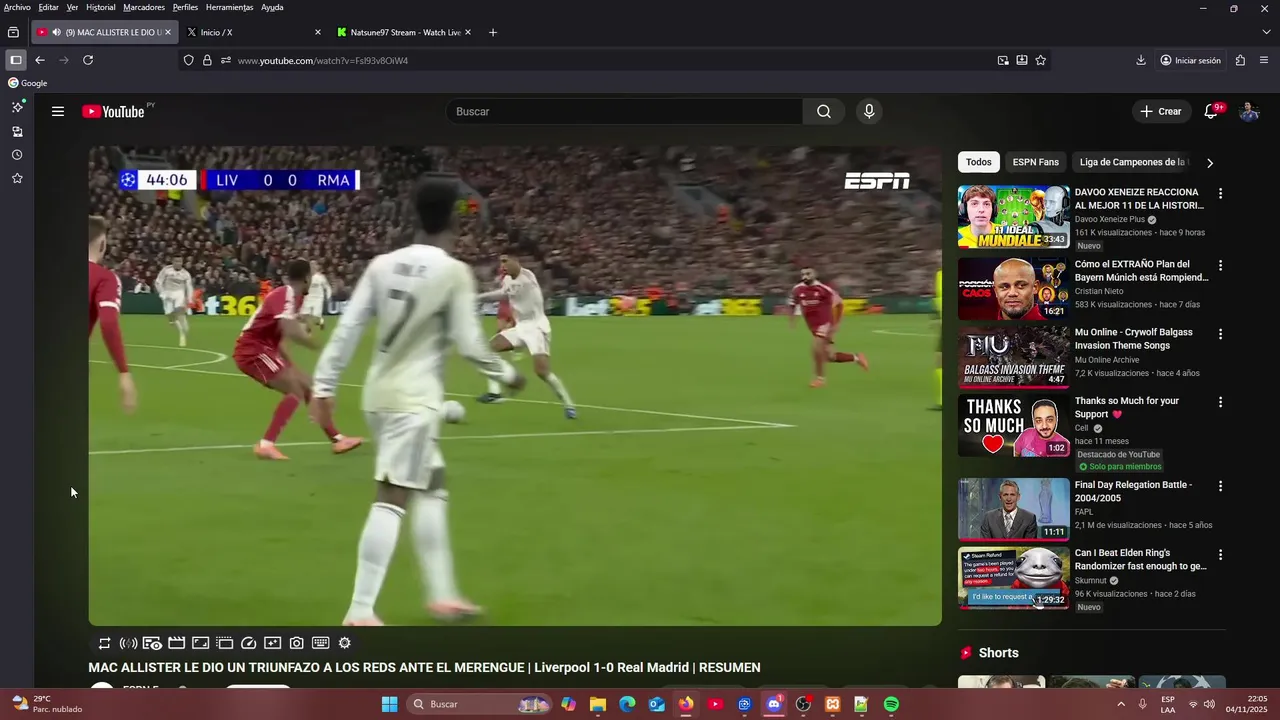Click the address bar URL
The image size is (1280, 720).
click(x=323, y=60)
